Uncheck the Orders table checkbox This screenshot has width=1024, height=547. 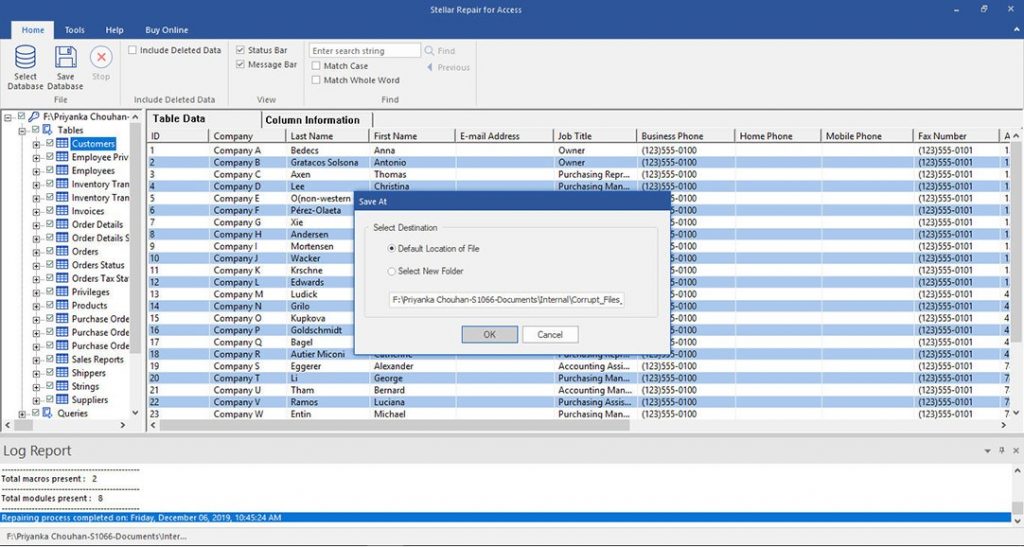(50, 251)
